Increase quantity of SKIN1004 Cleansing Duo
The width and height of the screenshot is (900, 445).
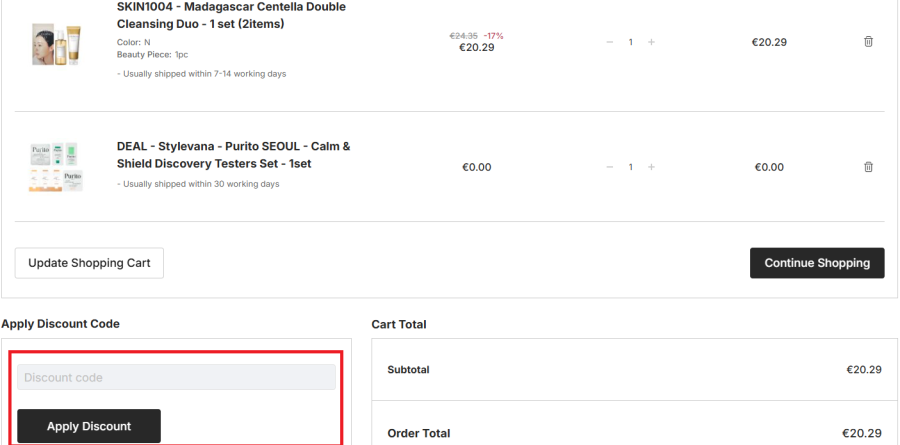point(651,42)
